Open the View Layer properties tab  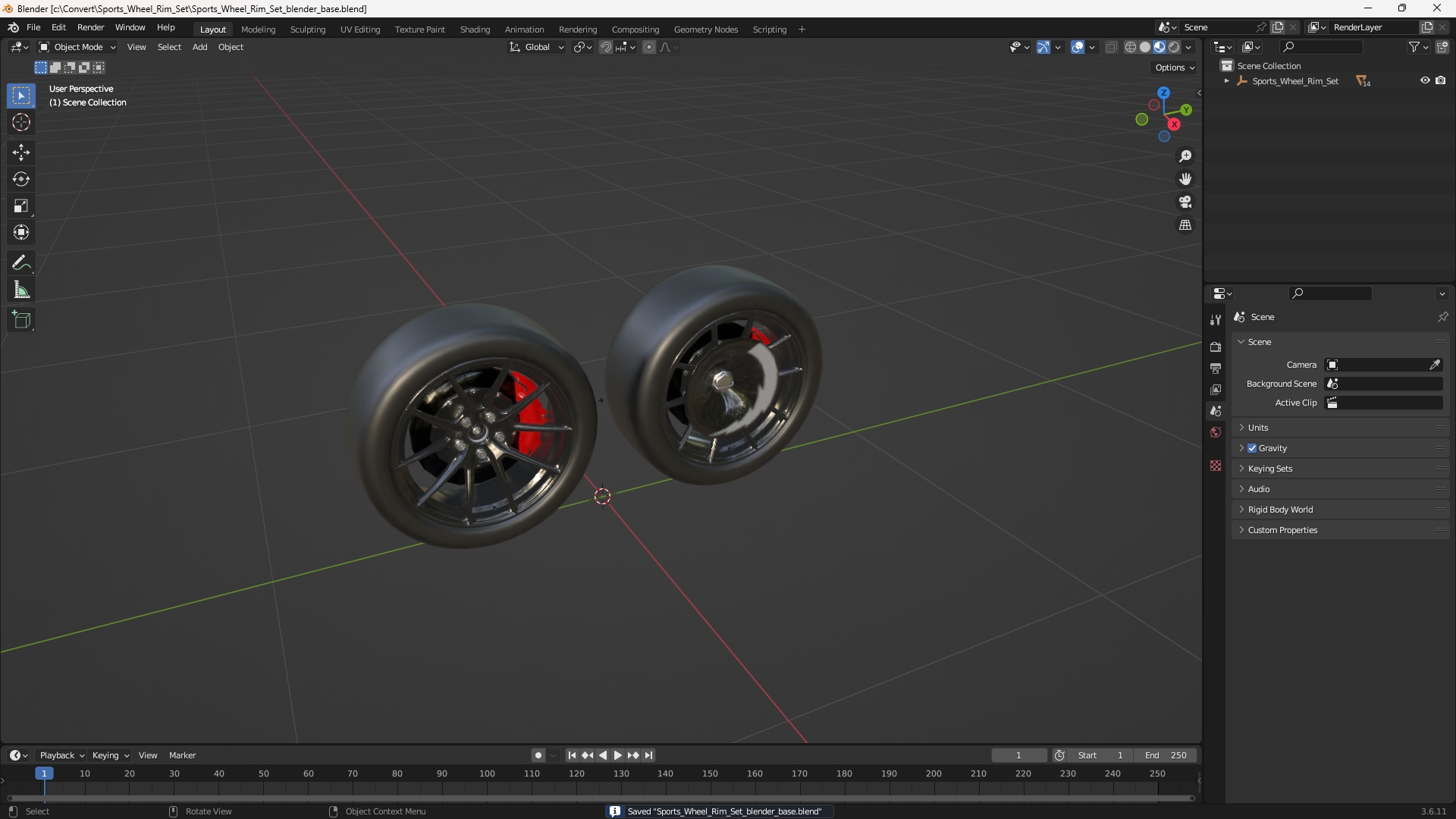pos(1216,389)
